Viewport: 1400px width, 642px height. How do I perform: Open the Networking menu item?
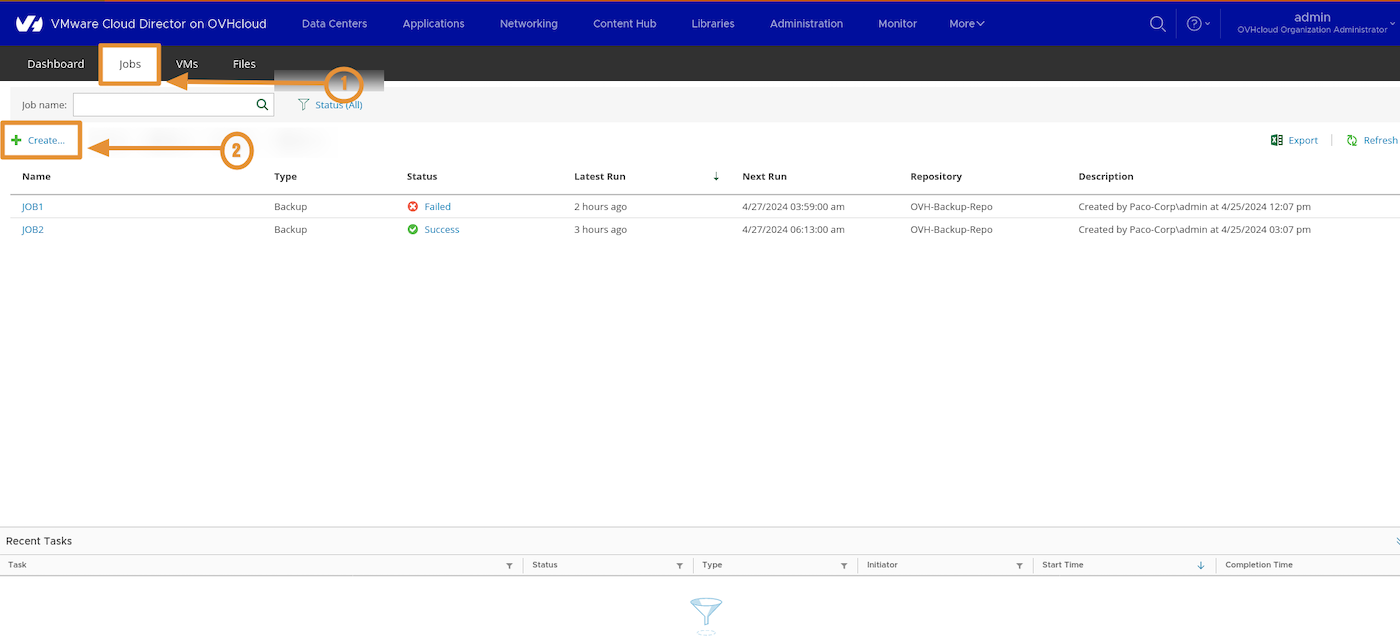[528, 23]
